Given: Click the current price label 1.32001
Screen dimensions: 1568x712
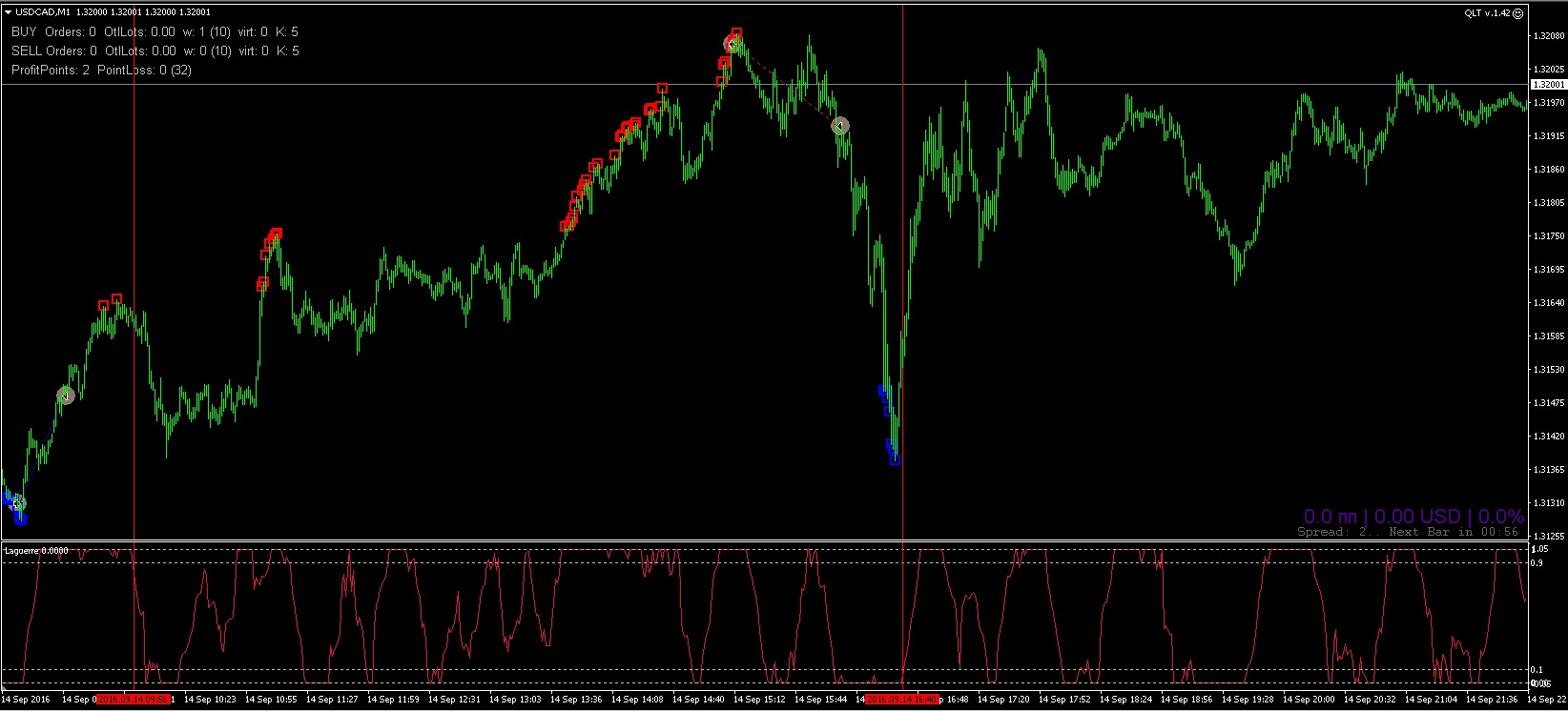Looking at the screenshot, I should [1549, 85].
